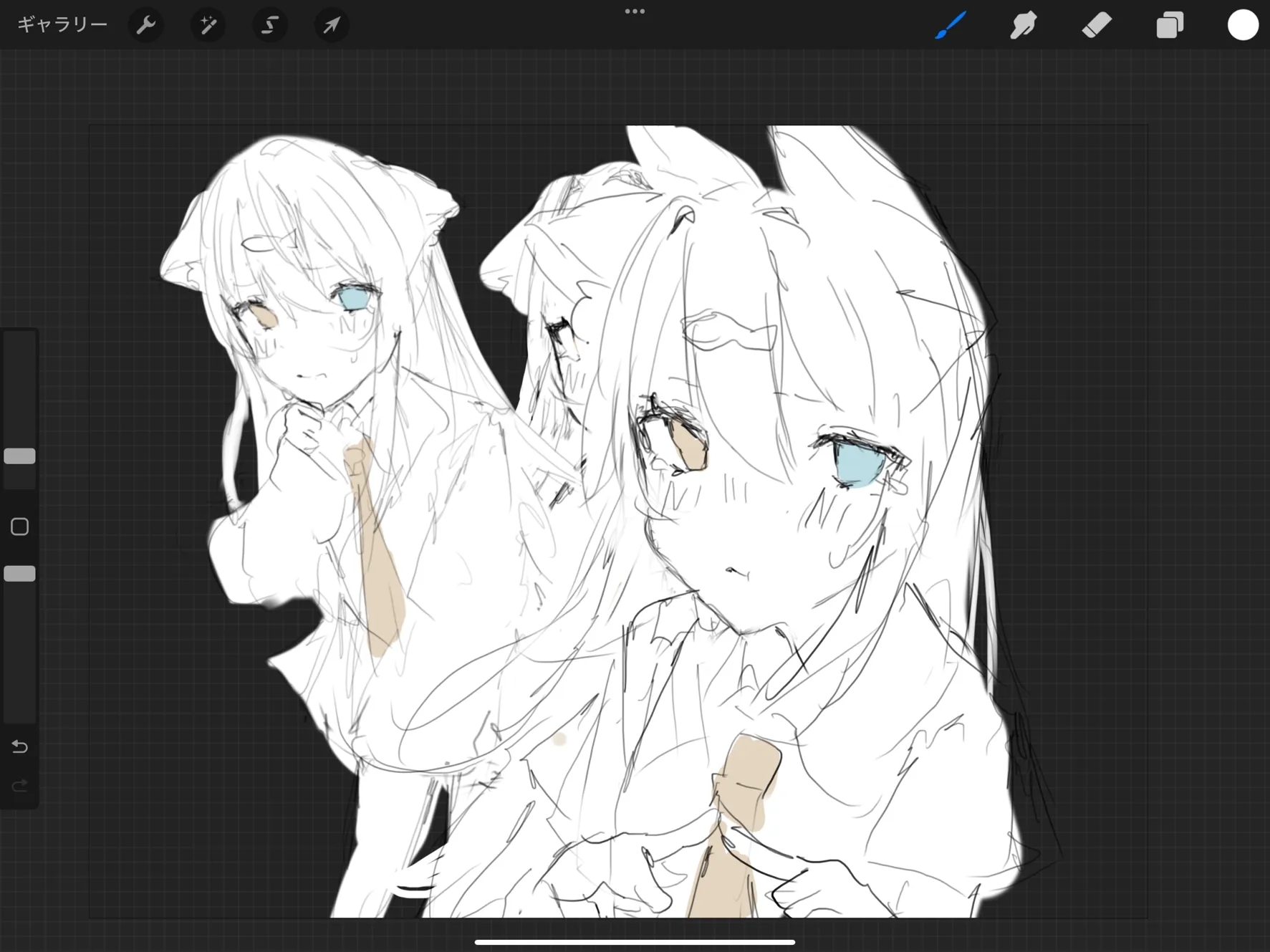Open the Actions wrench menu
1270x952 pixels.
pyautogui.click(x=146, y=26)
